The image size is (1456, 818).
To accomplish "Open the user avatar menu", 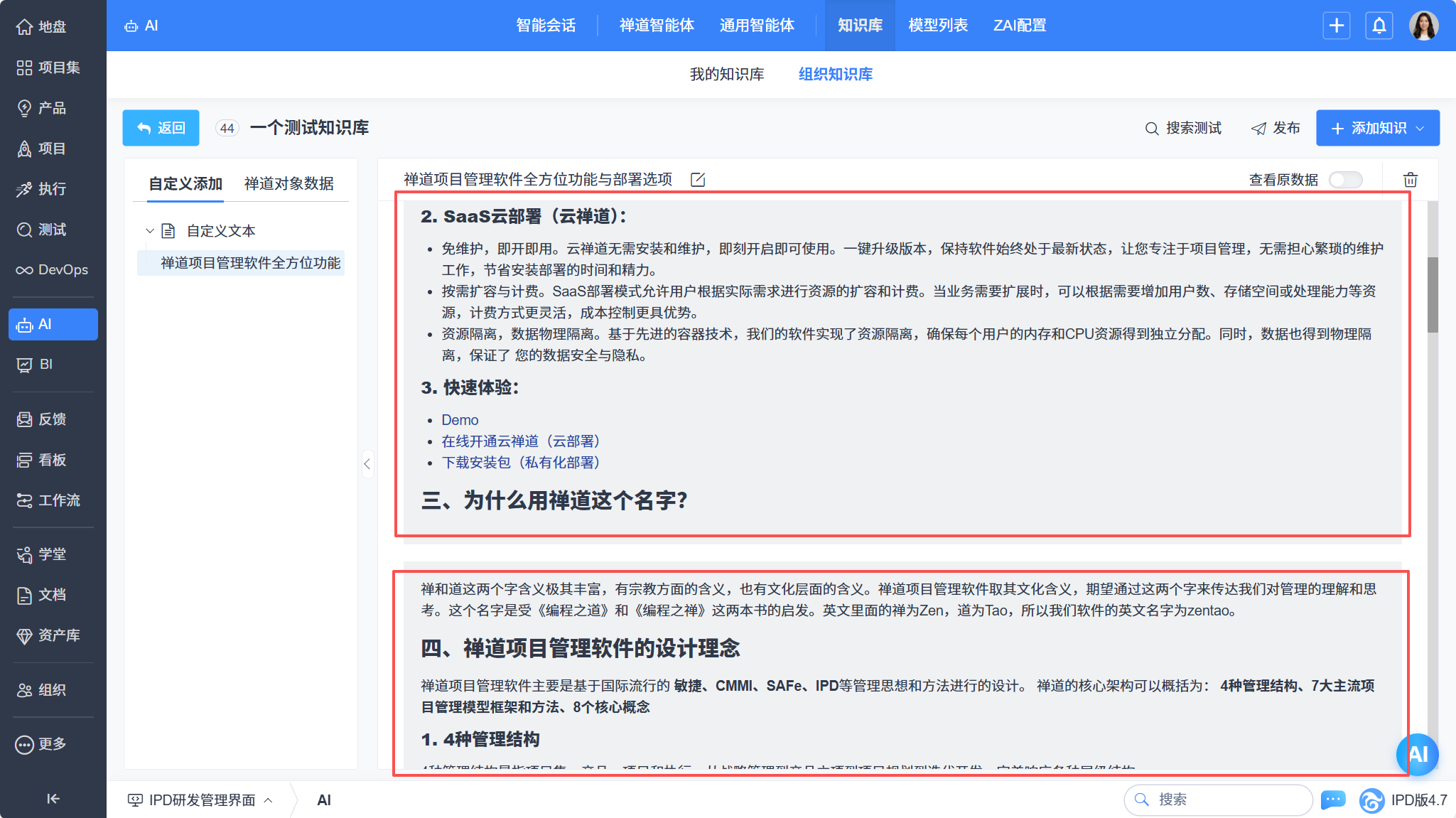I will point(1423,26).
